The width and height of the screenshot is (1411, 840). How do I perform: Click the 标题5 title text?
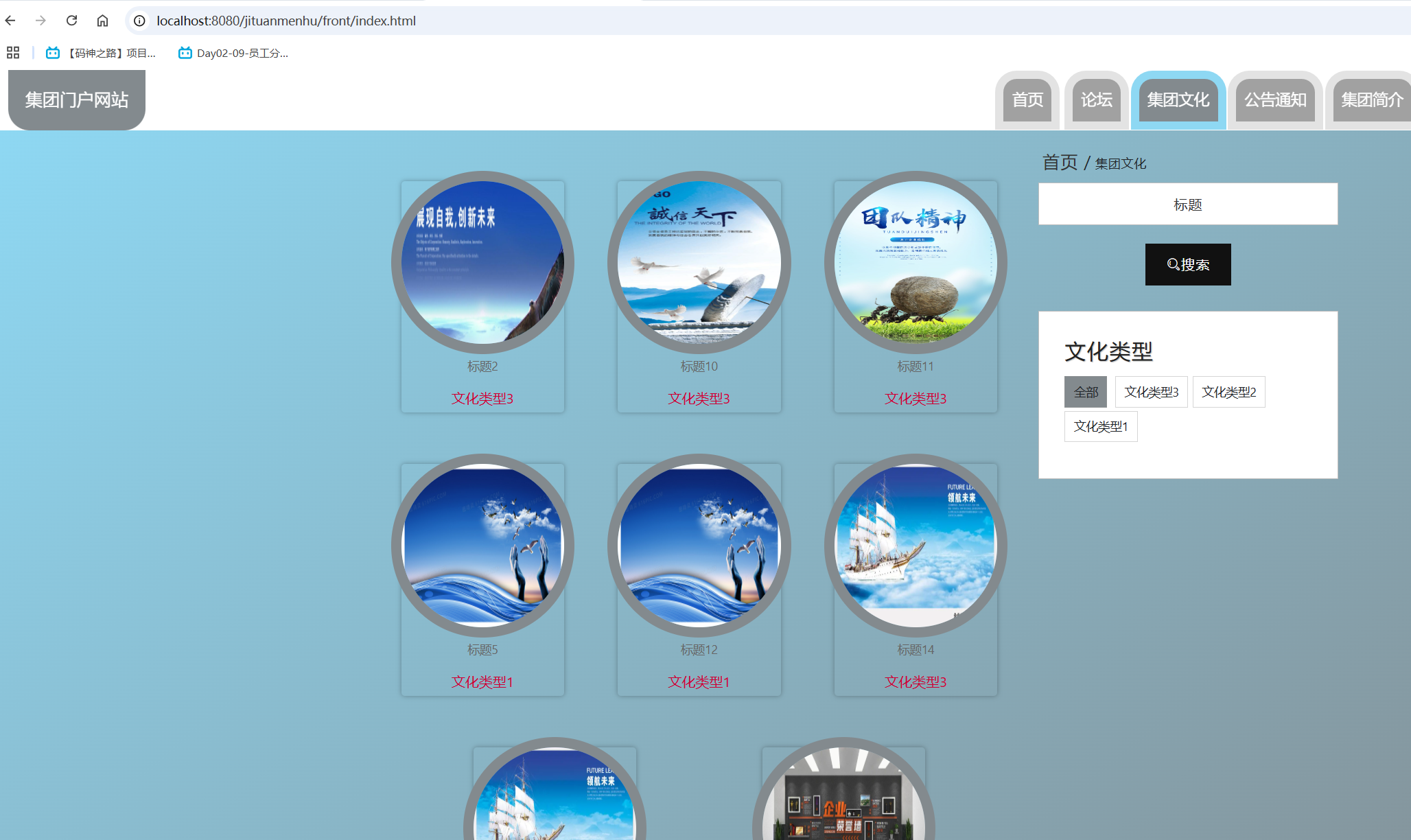coord(482,650)
